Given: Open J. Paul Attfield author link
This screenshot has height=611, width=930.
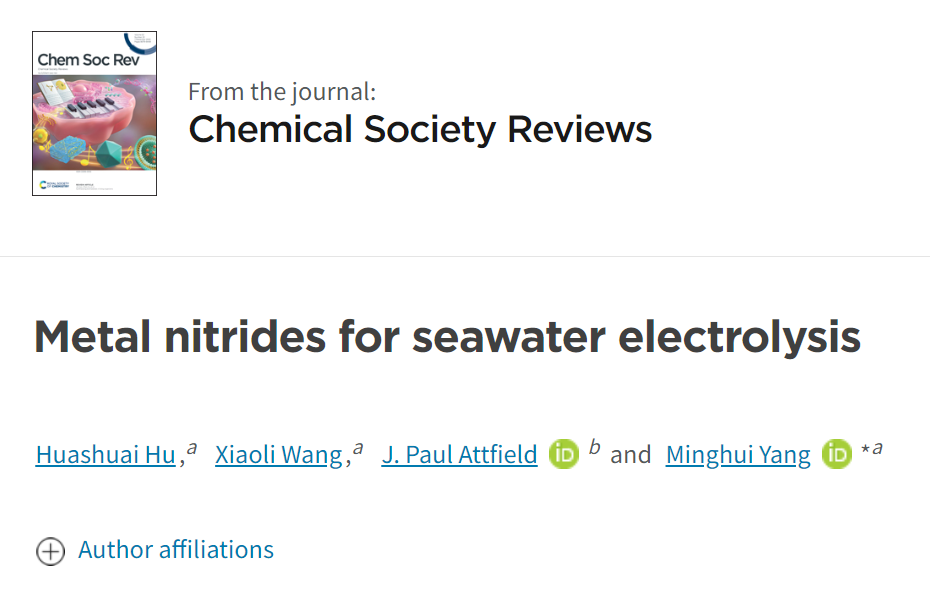Looking at the screenshot, I should [x=459, y=455].
